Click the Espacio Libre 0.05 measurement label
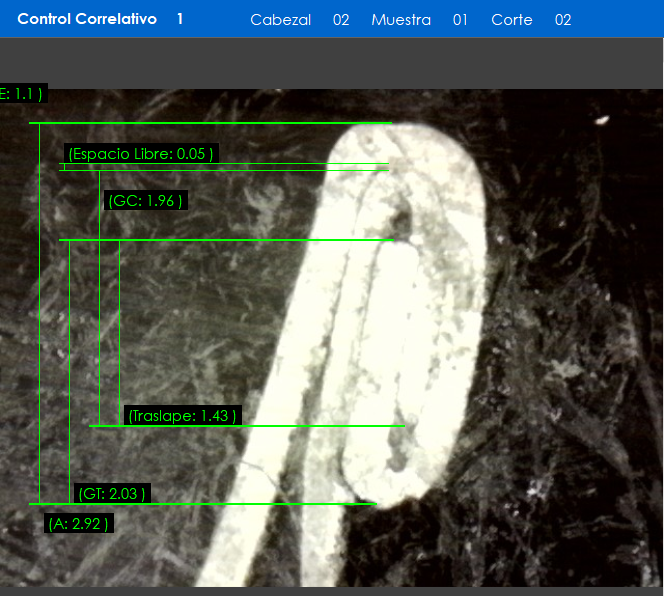664x596 pixels. (x=140, y=154)
